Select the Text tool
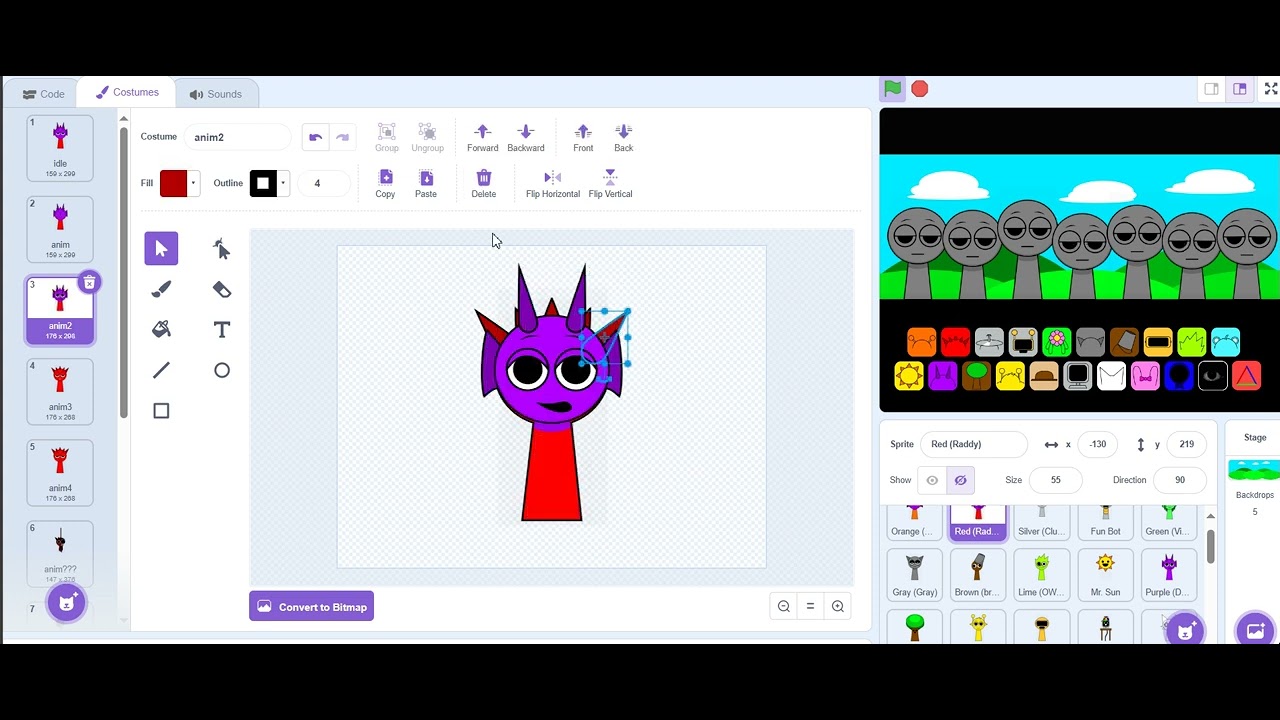Image resolution: width=1280 pixels, height=720 pixels. pos(222,330)
